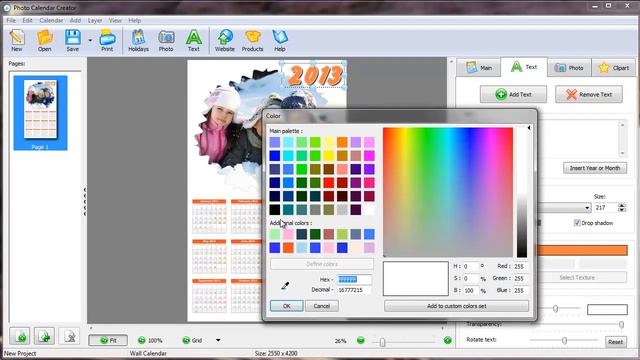Switch to the Clipart tab
640x360 pixels.
(613, 68)
